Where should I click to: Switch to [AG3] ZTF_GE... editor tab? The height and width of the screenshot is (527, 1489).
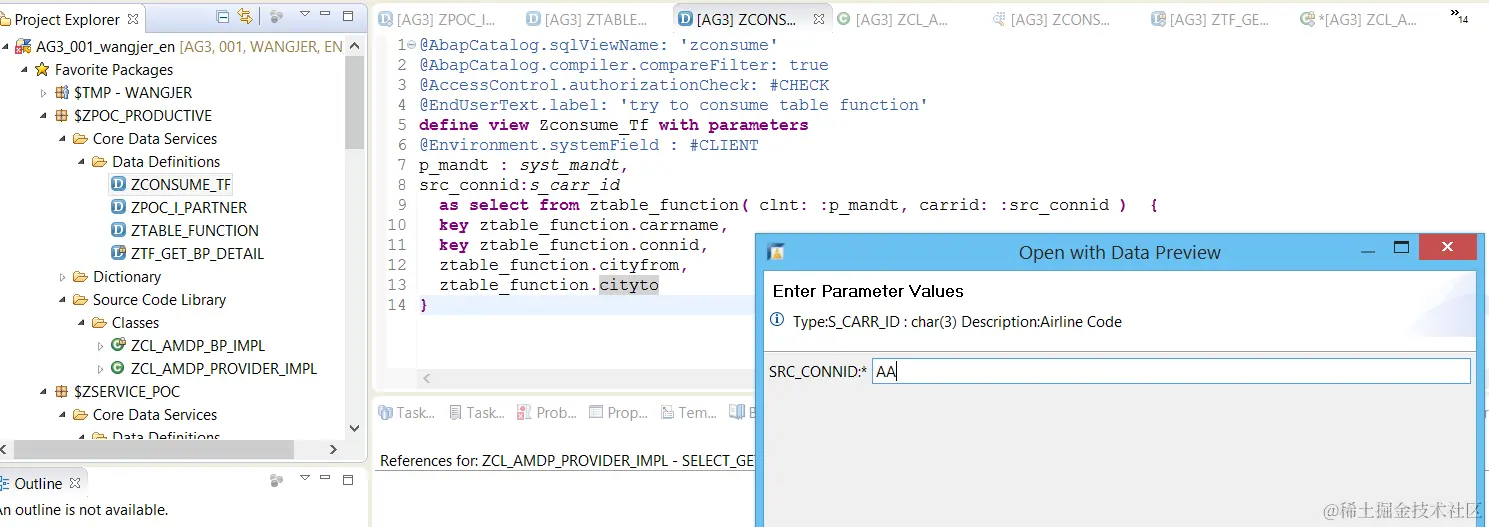pos(1211,19)
